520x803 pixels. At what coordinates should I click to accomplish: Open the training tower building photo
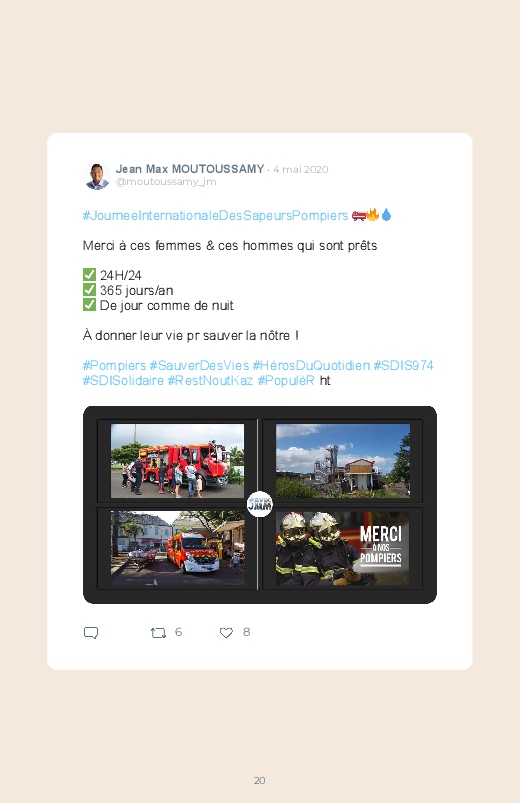342,461
